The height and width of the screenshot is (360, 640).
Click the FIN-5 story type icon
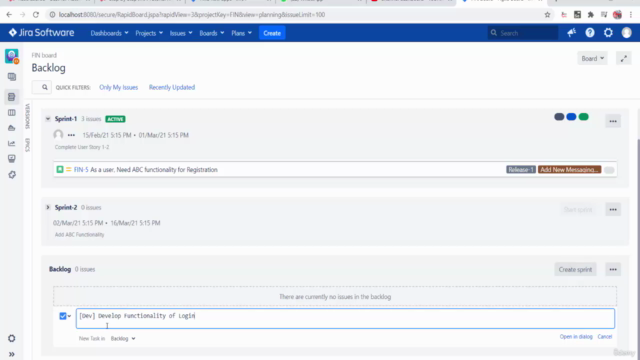click(x=60, y=169)
